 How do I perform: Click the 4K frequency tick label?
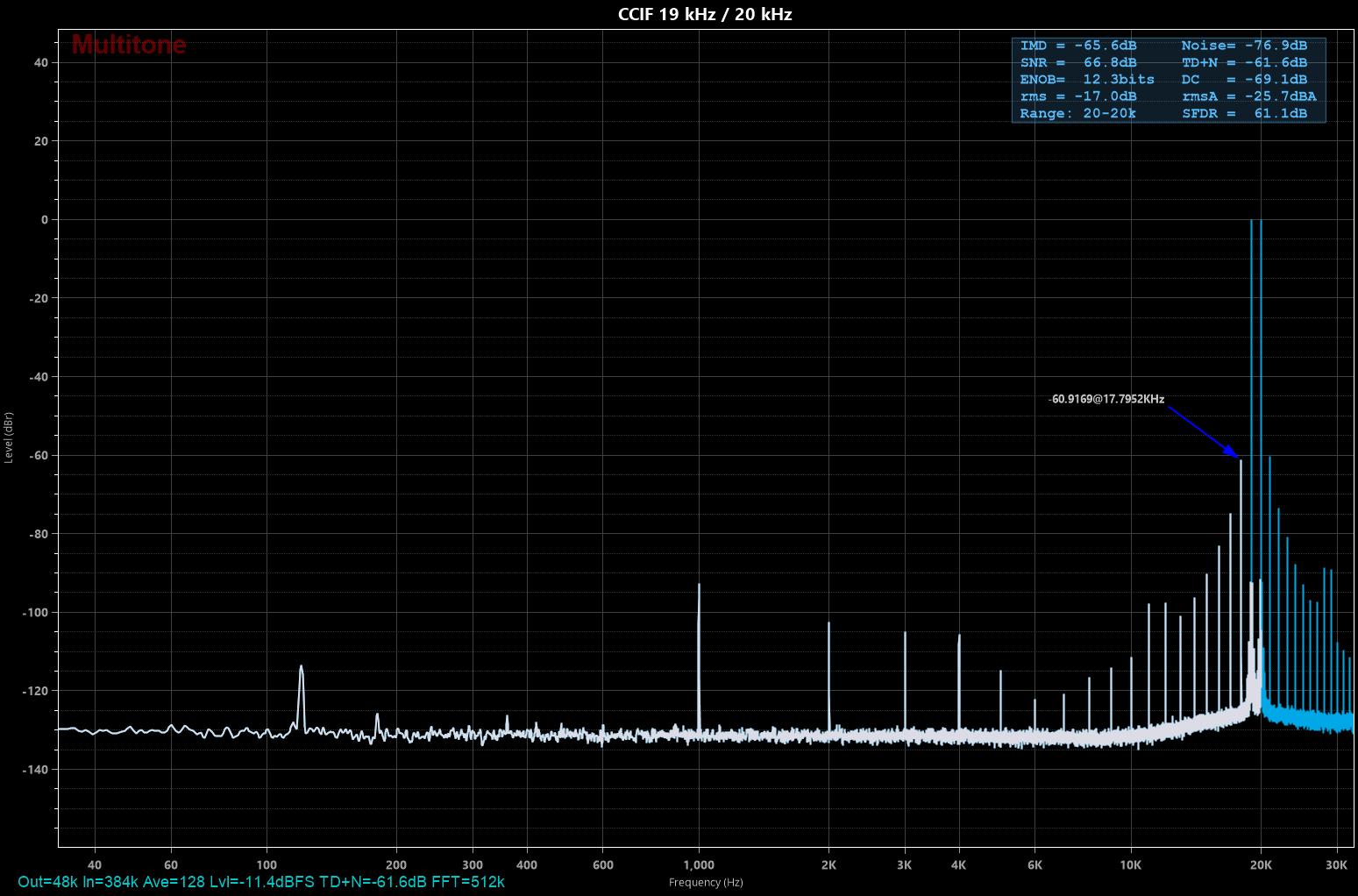(x=958, y=864)
